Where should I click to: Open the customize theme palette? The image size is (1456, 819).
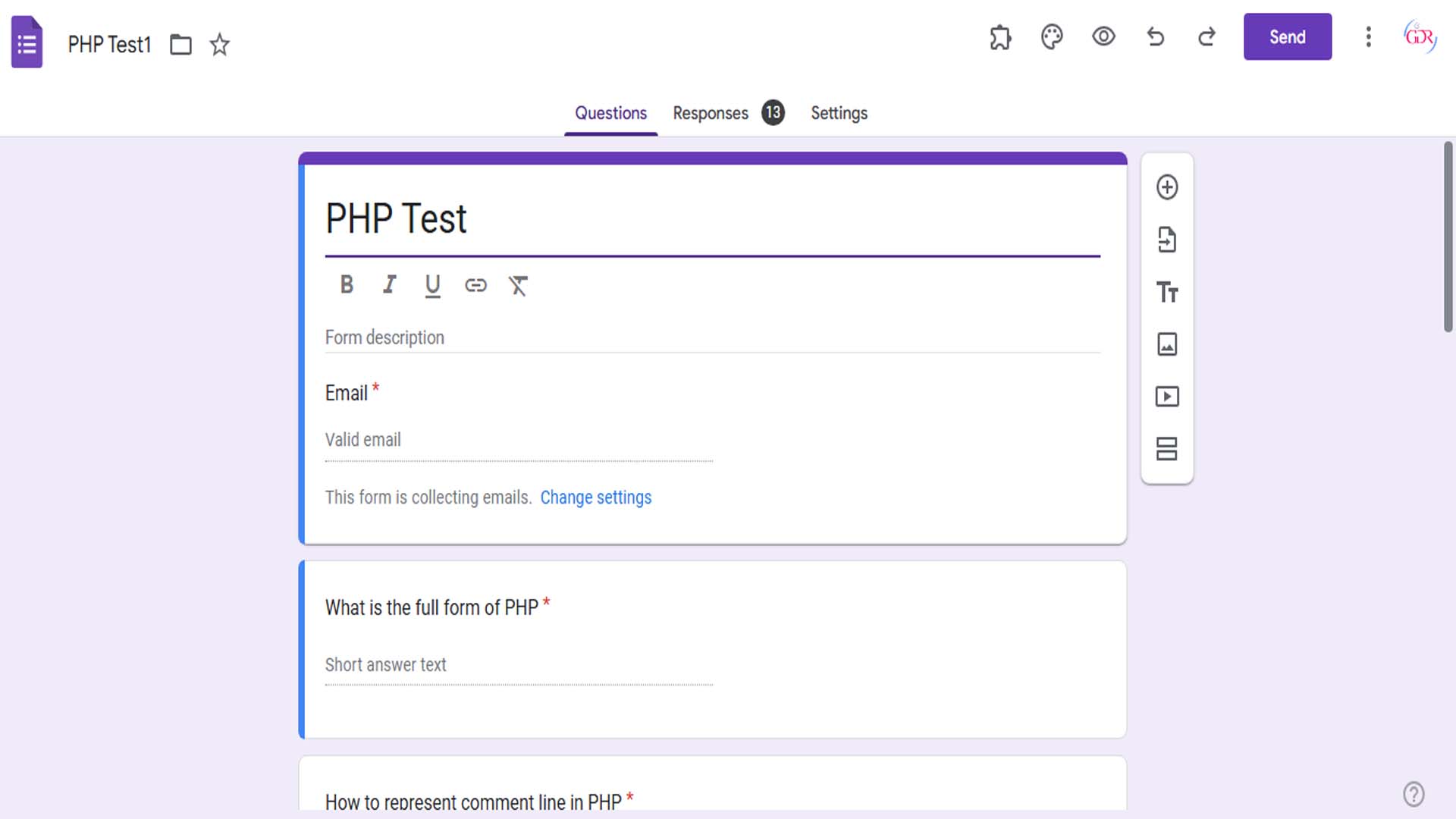(x=1052, y=37)
